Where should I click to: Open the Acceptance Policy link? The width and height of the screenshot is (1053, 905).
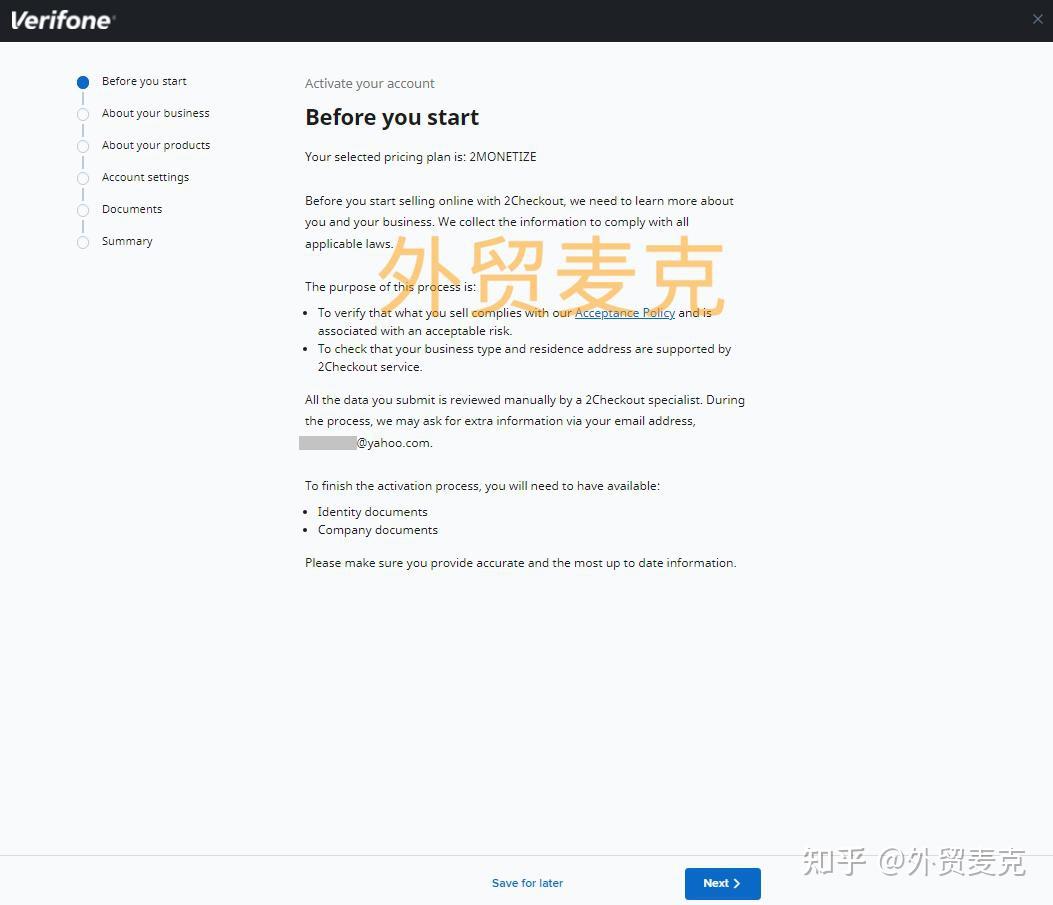[x=624, y=312]
